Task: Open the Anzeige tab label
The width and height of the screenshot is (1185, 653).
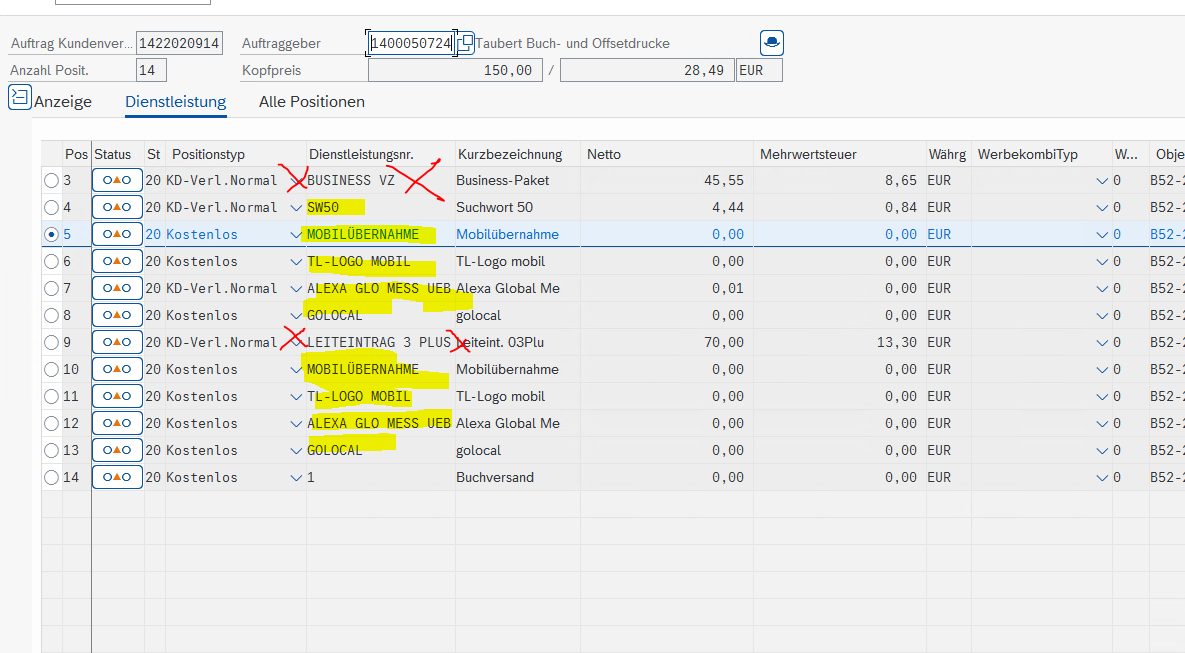Action: pyautogui.click(x=63, y=101)
